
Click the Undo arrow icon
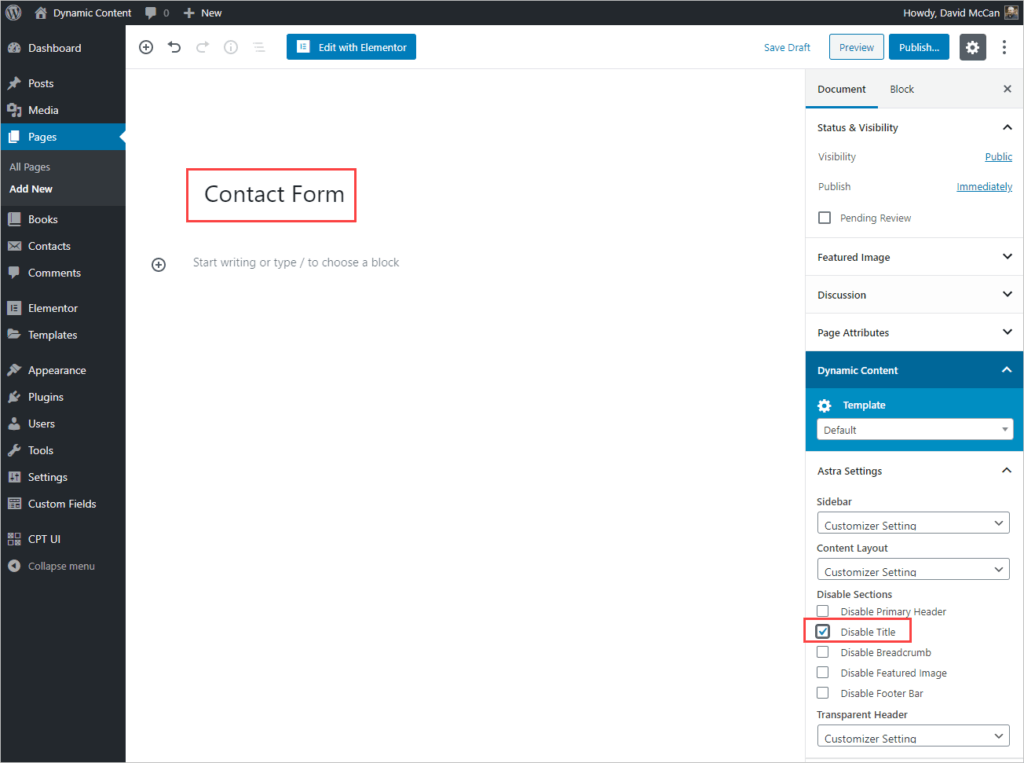coord(174,47)
